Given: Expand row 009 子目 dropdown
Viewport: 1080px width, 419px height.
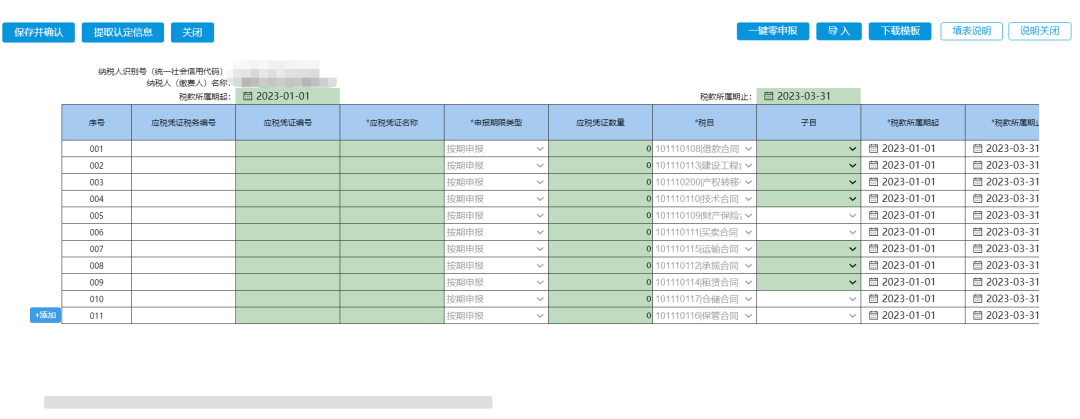Looking at the screenshot, I should click(852, 282).
